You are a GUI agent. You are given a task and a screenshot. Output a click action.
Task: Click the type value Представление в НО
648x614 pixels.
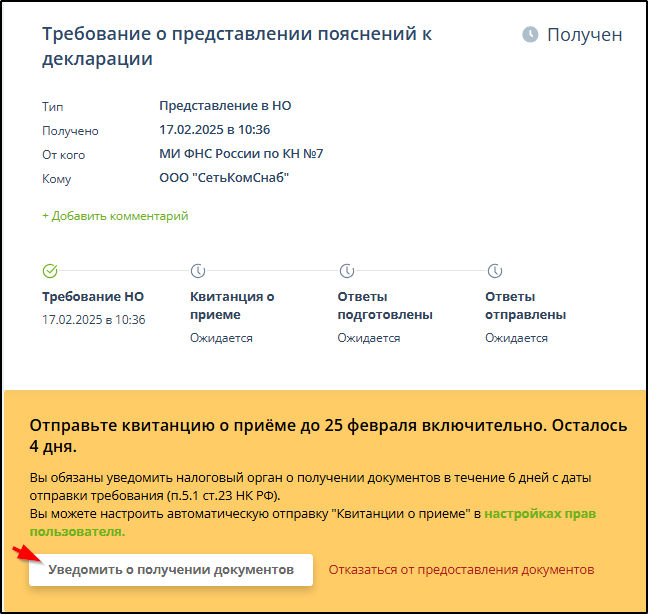pyautogui.click(x=225, y=106)
